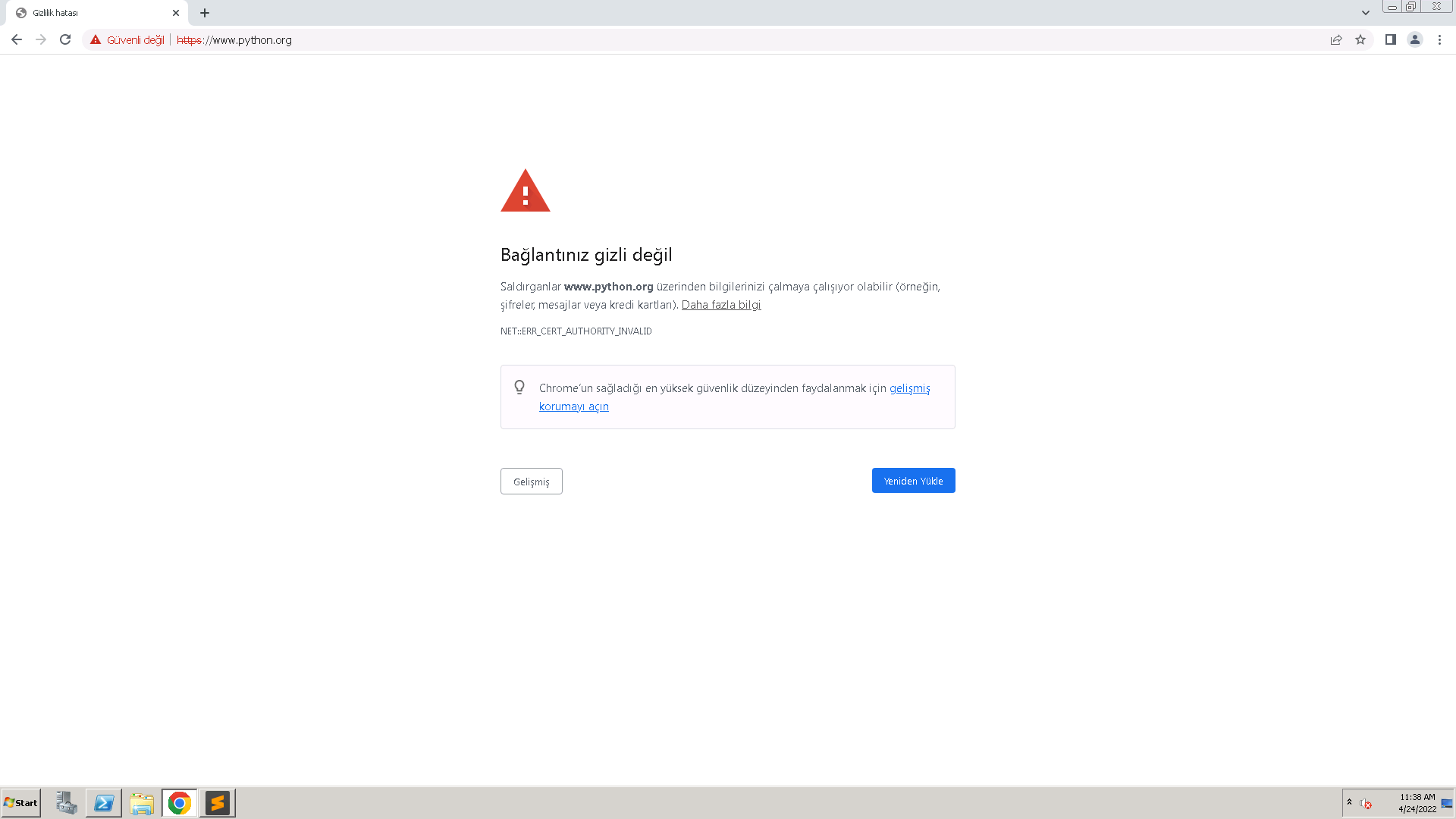The width and height of the screenshot is (1456, 819).
Task: Open the taskbar clock showing 11:38 AM
Action: tap(1417, 803)
